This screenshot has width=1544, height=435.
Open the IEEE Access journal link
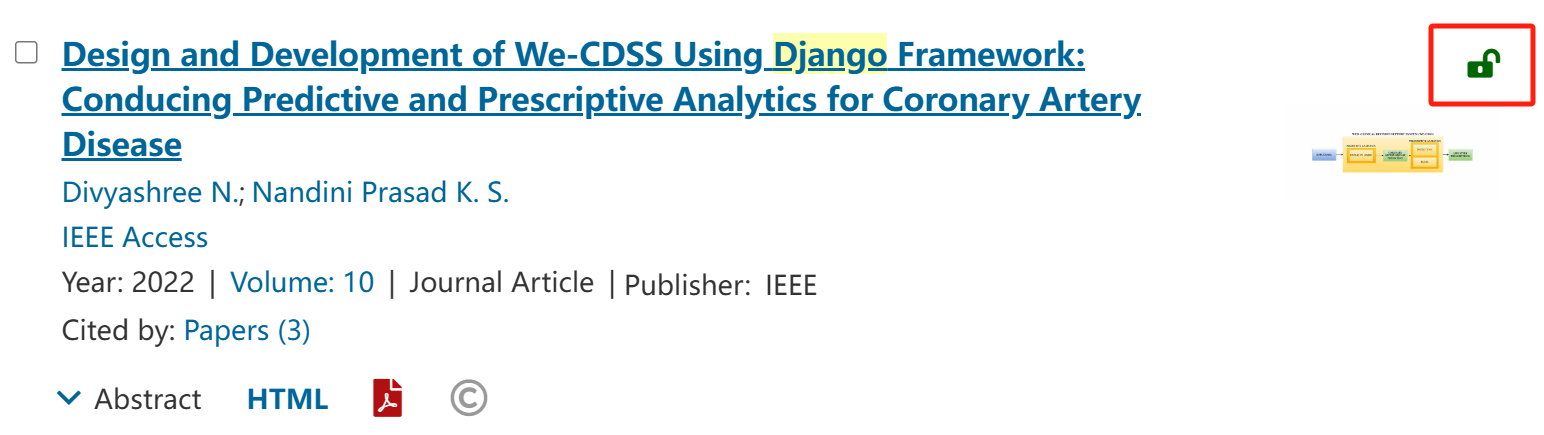pyautogui.click(x=135, y=237)
